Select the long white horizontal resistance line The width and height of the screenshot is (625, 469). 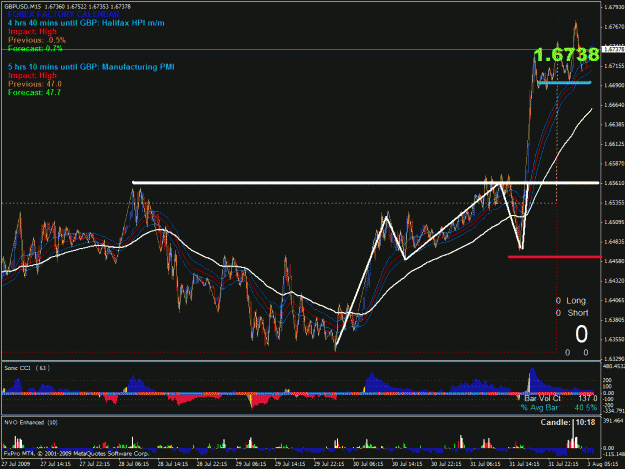(366, 183)
